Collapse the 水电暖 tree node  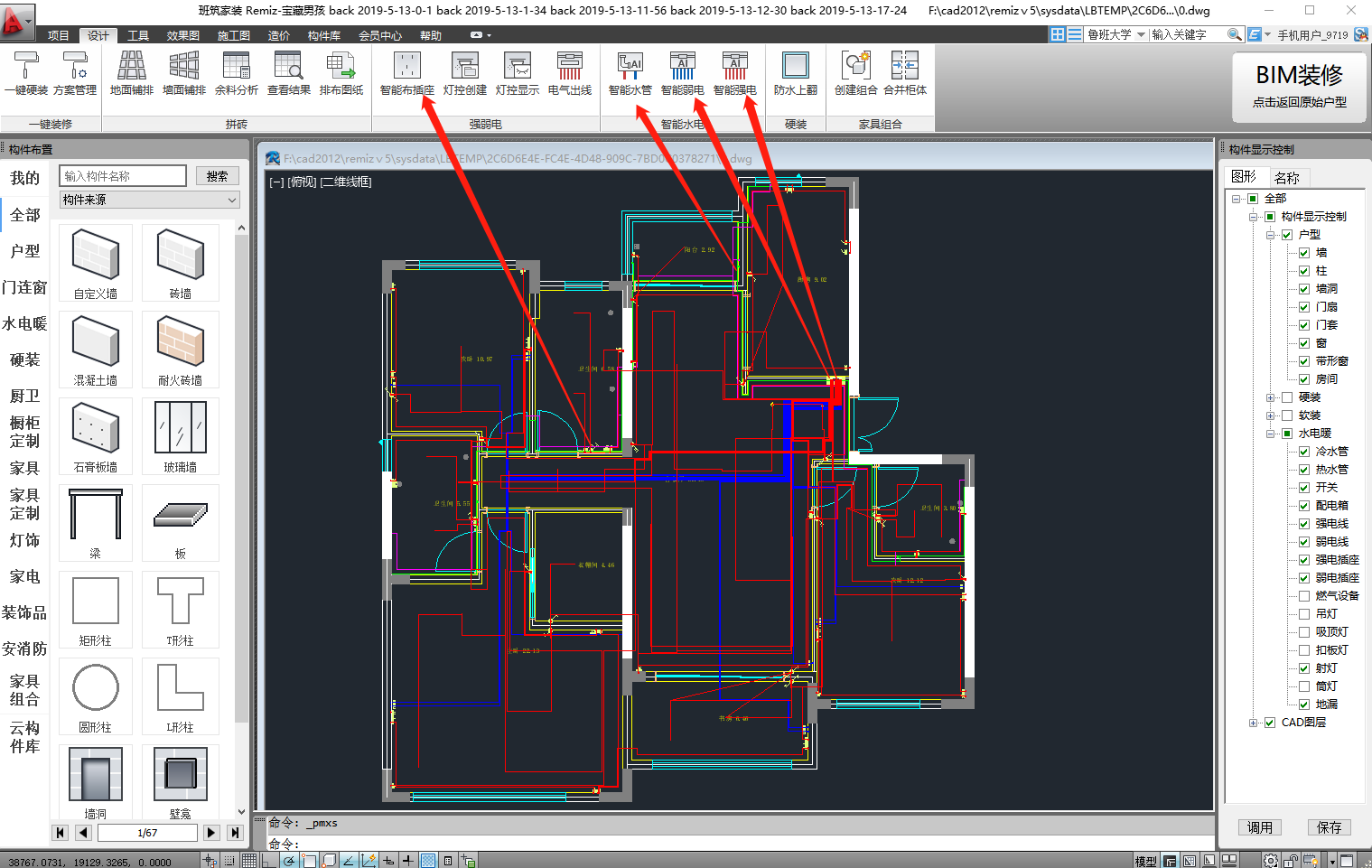point(1270,434)
